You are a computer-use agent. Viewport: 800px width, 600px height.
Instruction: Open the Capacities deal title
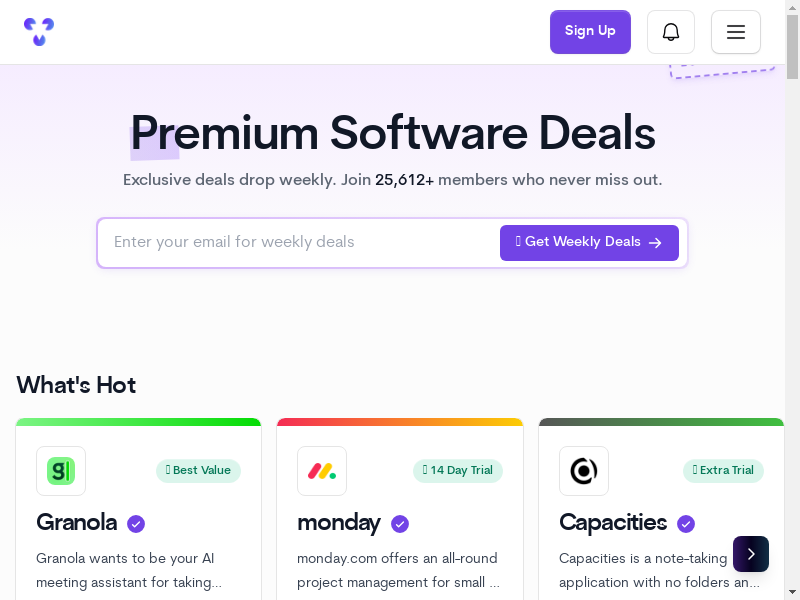point(613,523)
